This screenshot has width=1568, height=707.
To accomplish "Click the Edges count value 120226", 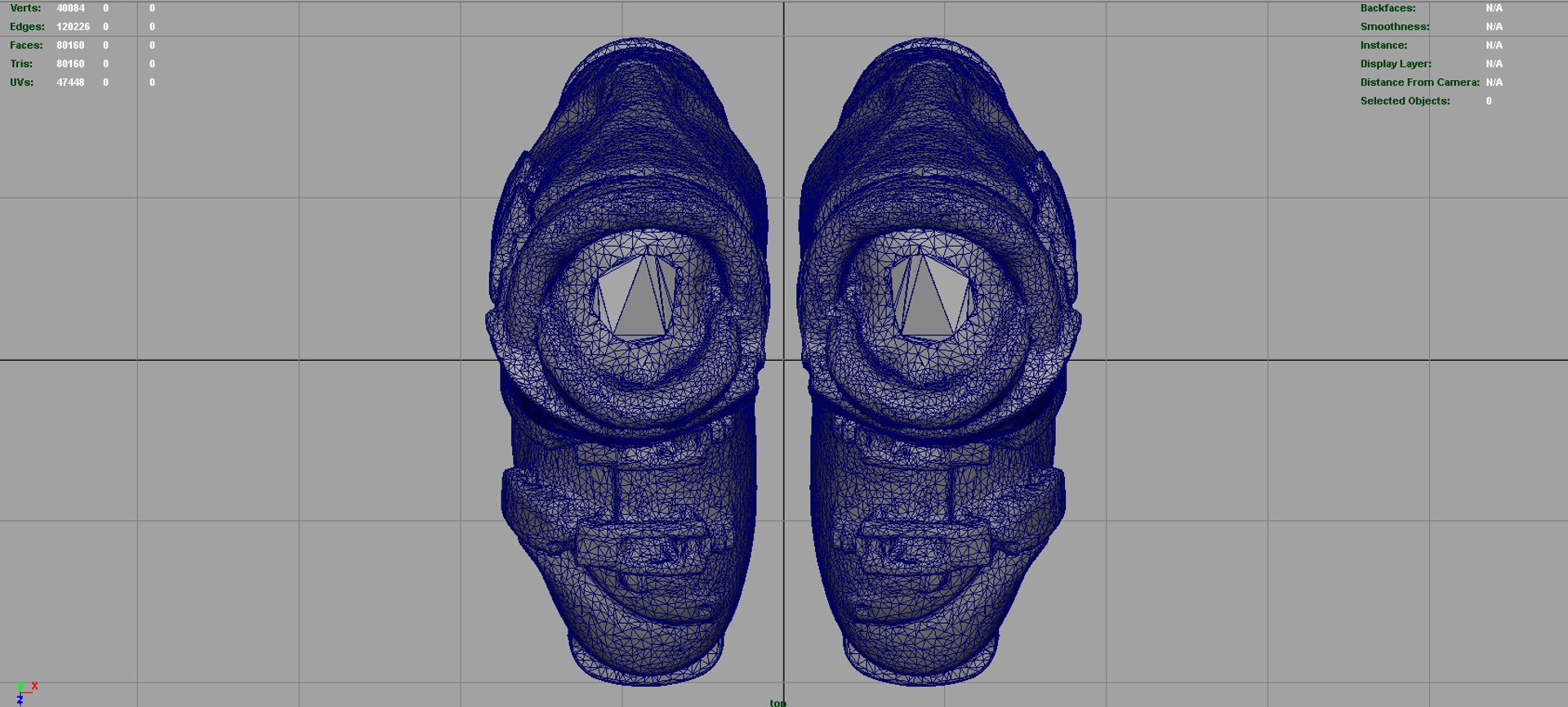I will [x=73, y=27].
